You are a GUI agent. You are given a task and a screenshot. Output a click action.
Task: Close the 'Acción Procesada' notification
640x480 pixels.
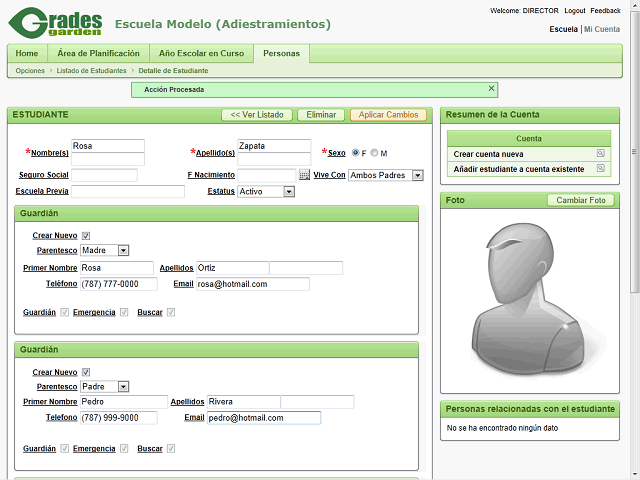point(491,89)
